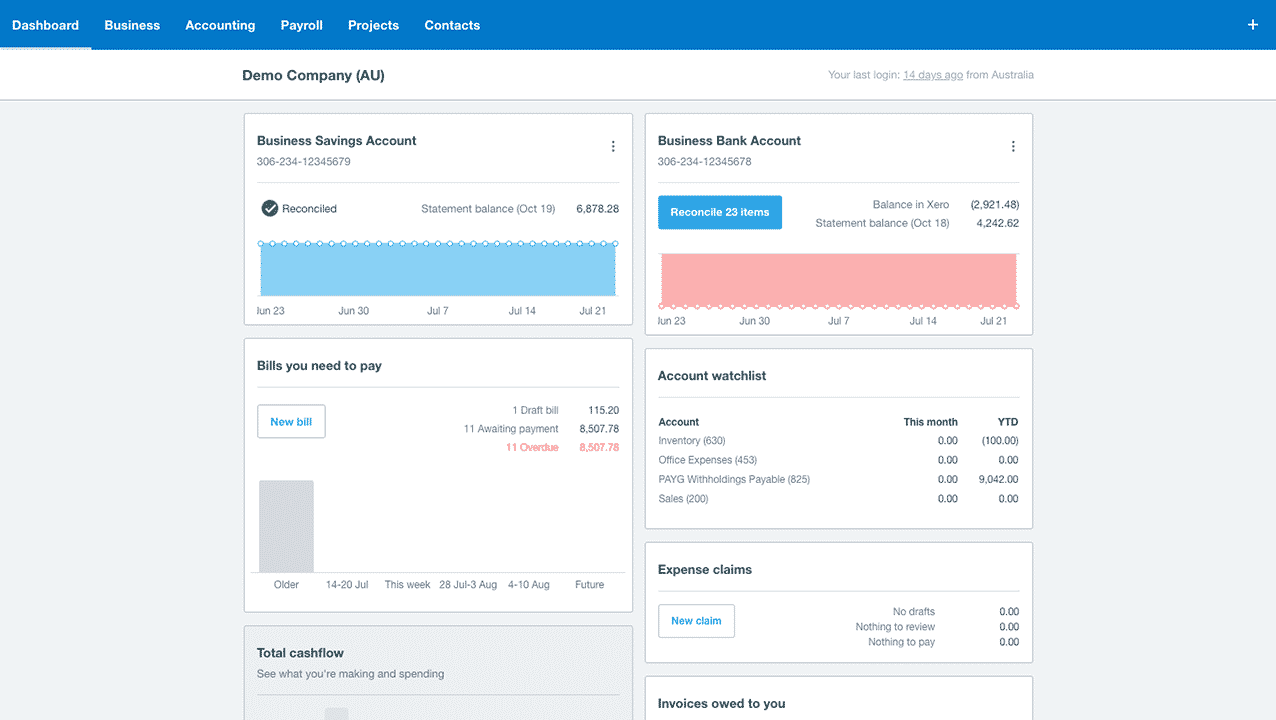Viewport: 1276px width, 720px height.
Task: Click the plus icon in the top bar
Action: point(1252,25)
